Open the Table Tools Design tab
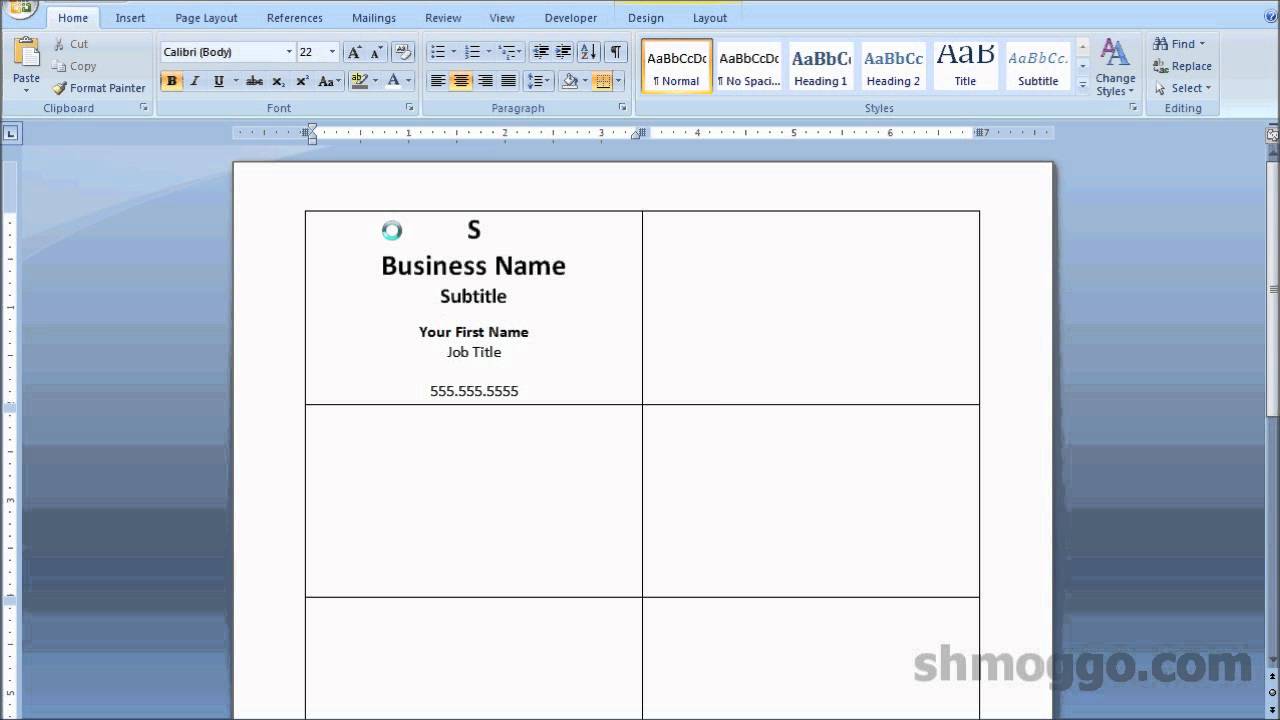 point(645,17)
